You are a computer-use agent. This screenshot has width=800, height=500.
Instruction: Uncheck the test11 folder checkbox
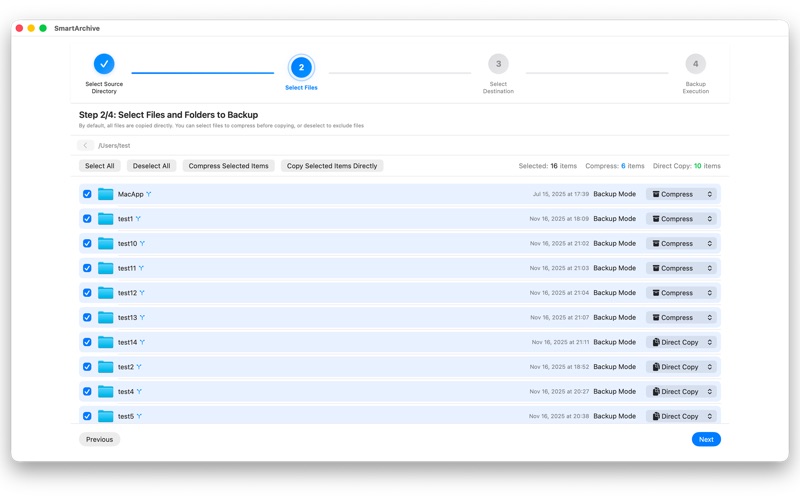(x=87, y=268)
